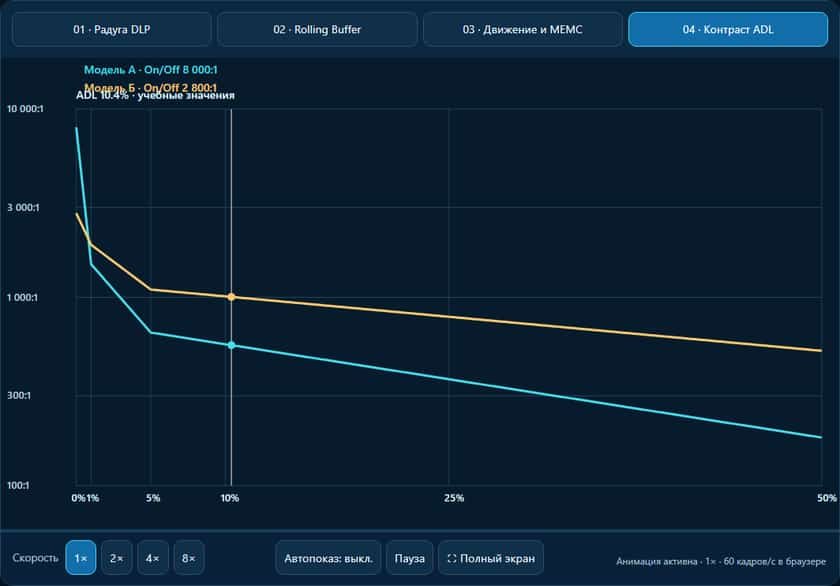
Task: Switch to the 02 · Rolling Buffer tab
Action: click(317, 29)
